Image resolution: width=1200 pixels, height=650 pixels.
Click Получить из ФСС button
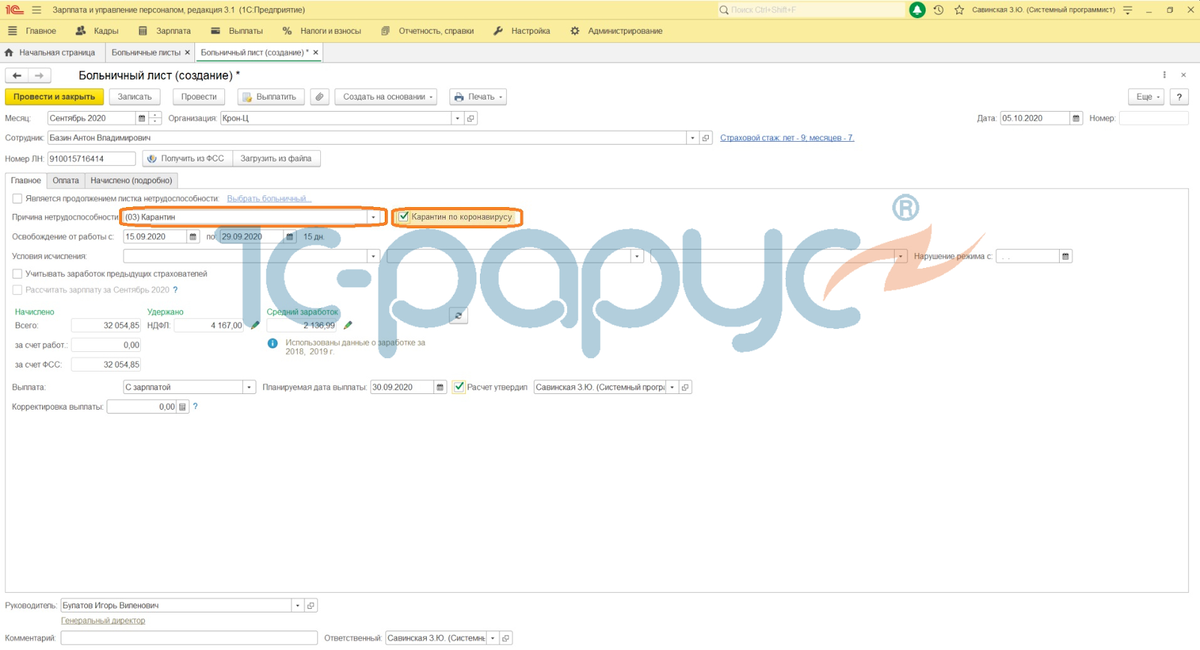187,158
